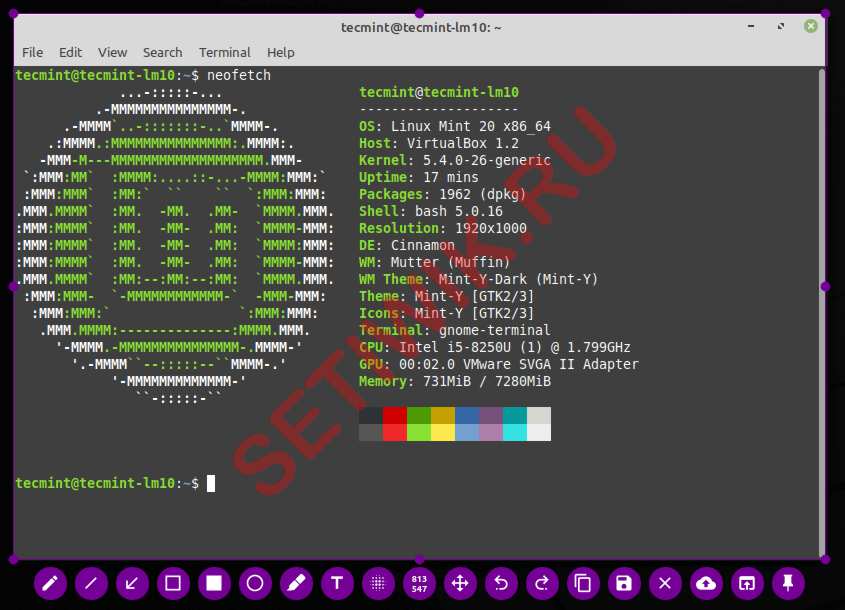Pin the screenshot to the desktop
Viewport: 845px width, 610px height.
[x=788, y=583]
